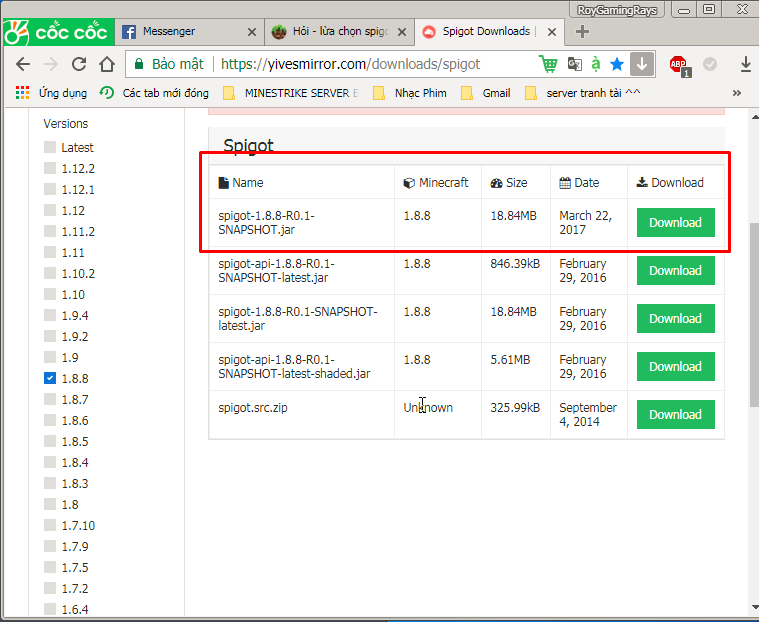The width and height of the screenshot is (759, 622).
Task: Bookmark this page with star icon
Action: click(x=617, y=64)
